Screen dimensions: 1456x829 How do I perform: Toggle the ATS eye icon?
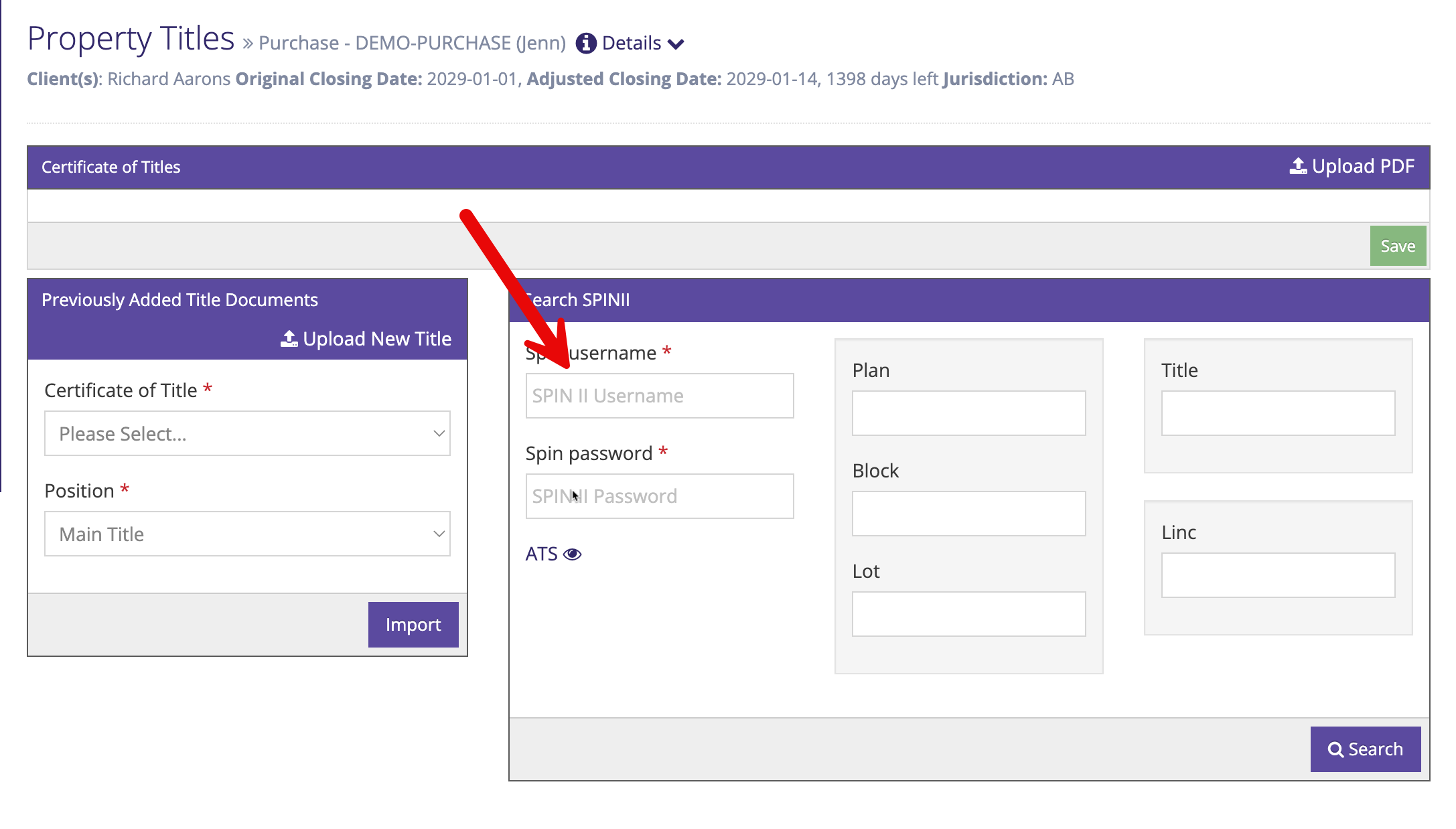573,554
